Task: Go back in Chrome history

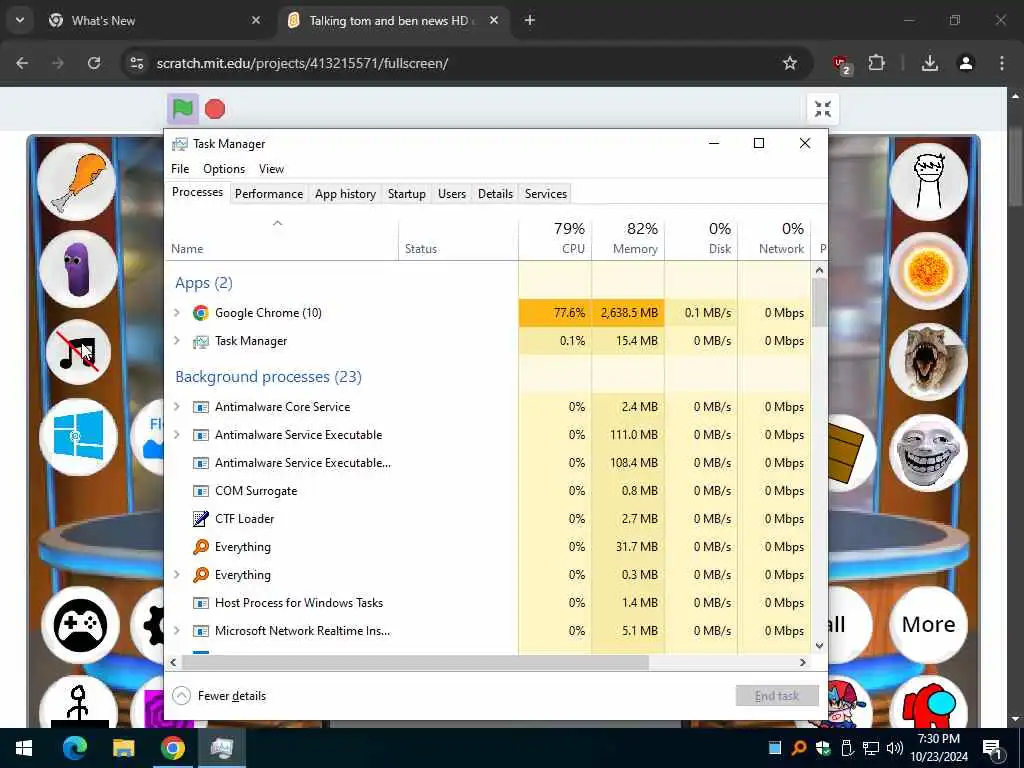Action: [x=22, y=63]
